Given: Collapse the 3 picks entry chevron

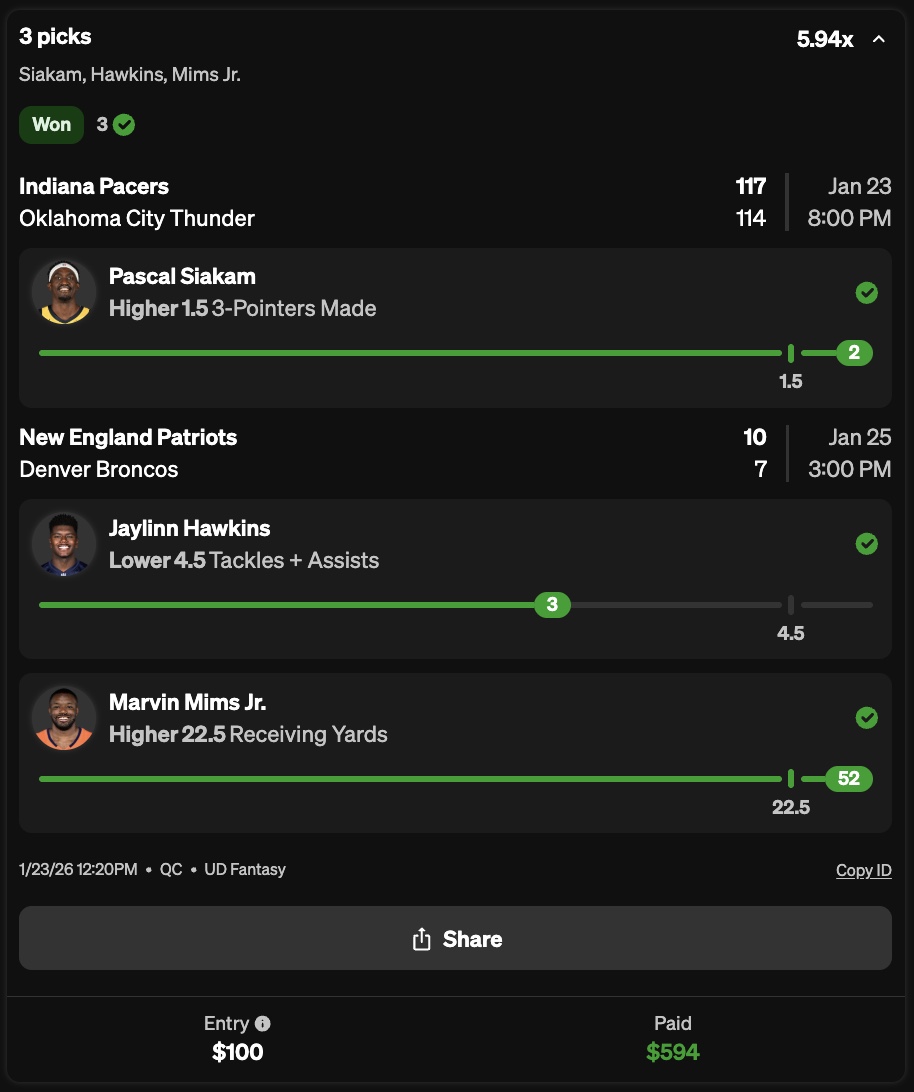Looking at the screenshot, I should (879, 40).
